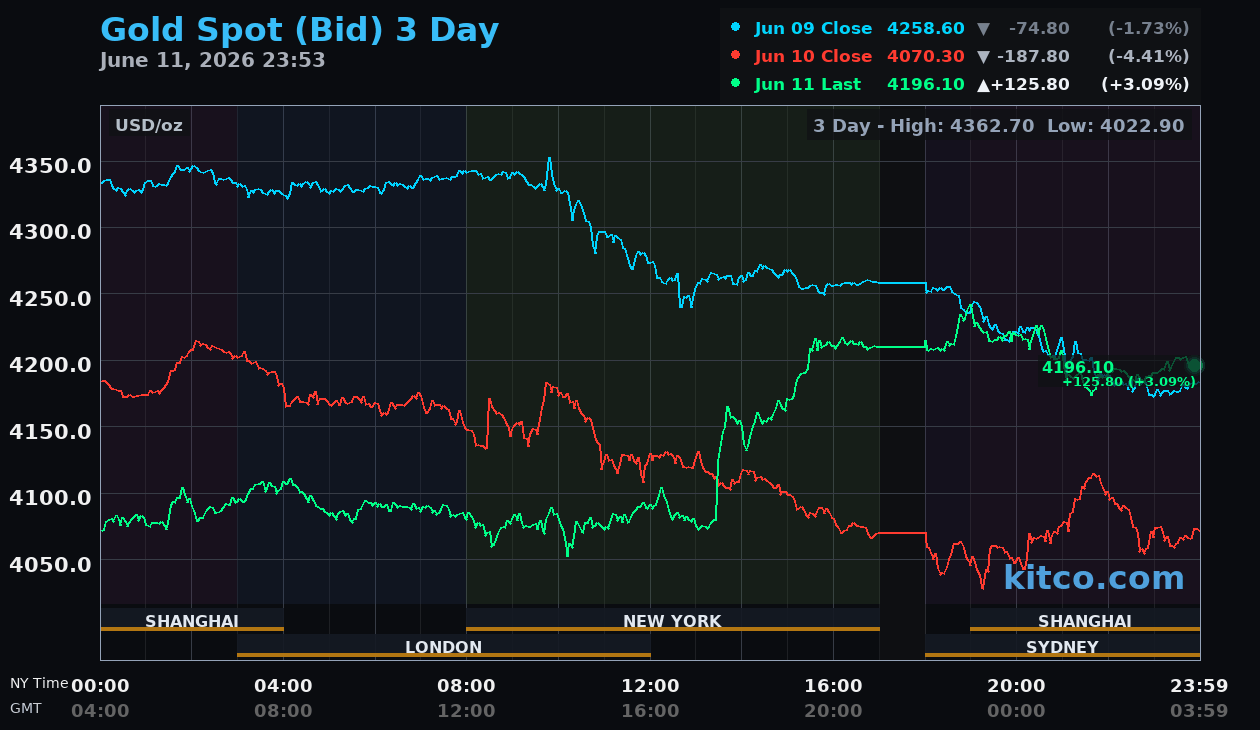This screenshot has height=730, width=1260.
Task: Click the SYDNEY session bar
Action: [x=1062, y=647]
